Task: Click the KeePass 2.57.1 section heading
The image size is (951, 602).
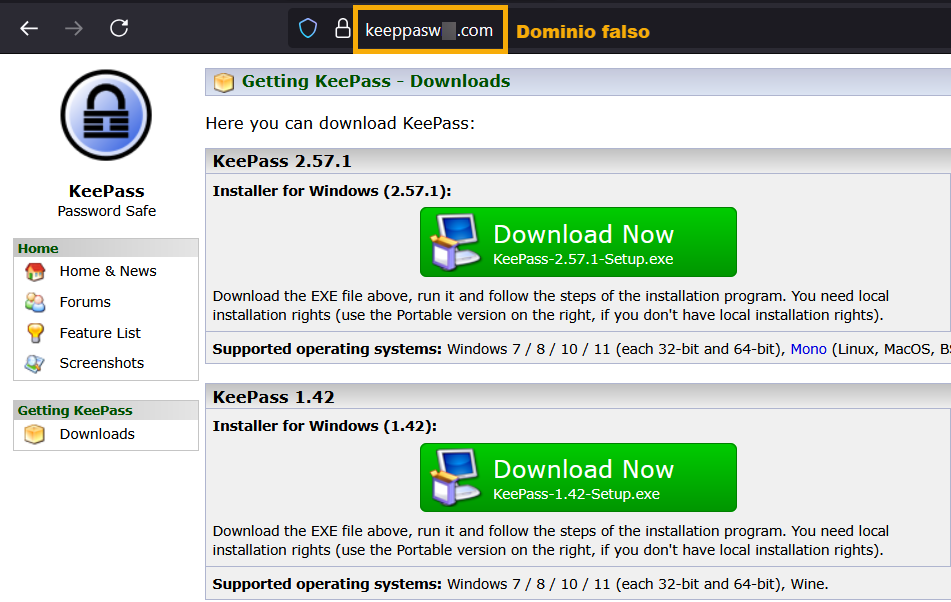Action: pyautogui.click(x=282, y=161)
